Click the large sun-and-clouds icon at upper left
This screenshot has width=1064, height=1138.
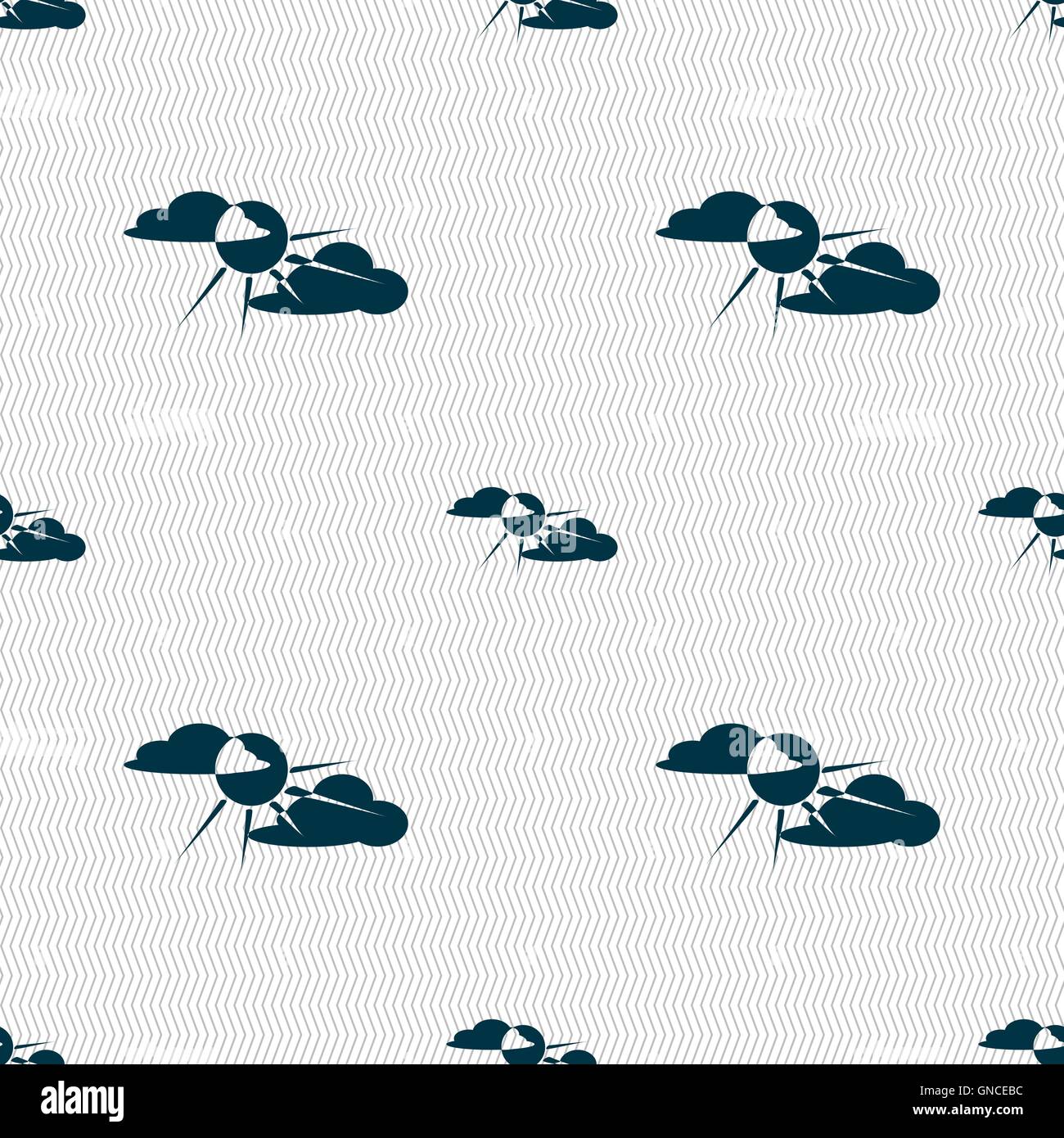[x=266, y=260]
